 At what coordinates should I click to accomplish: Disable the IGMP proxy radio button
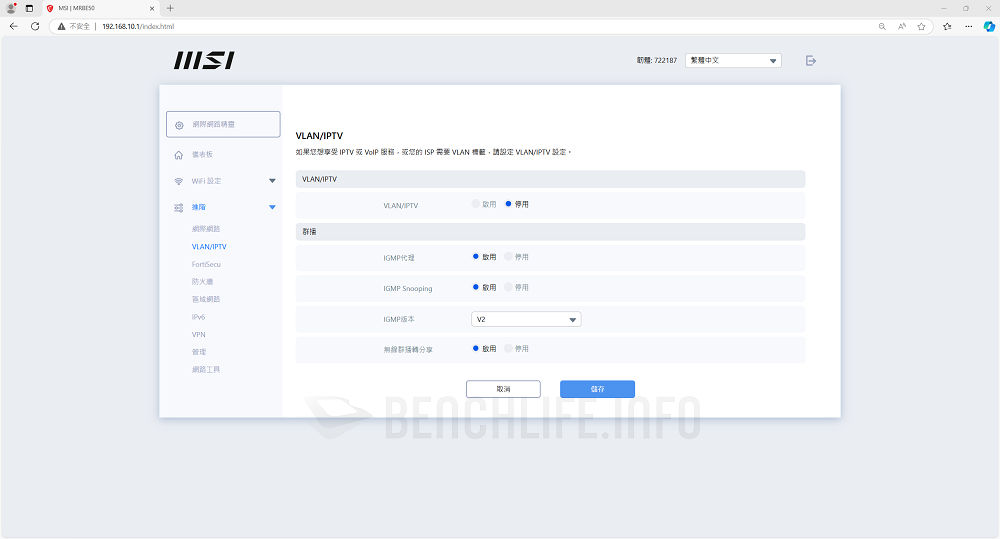[508, 256]
